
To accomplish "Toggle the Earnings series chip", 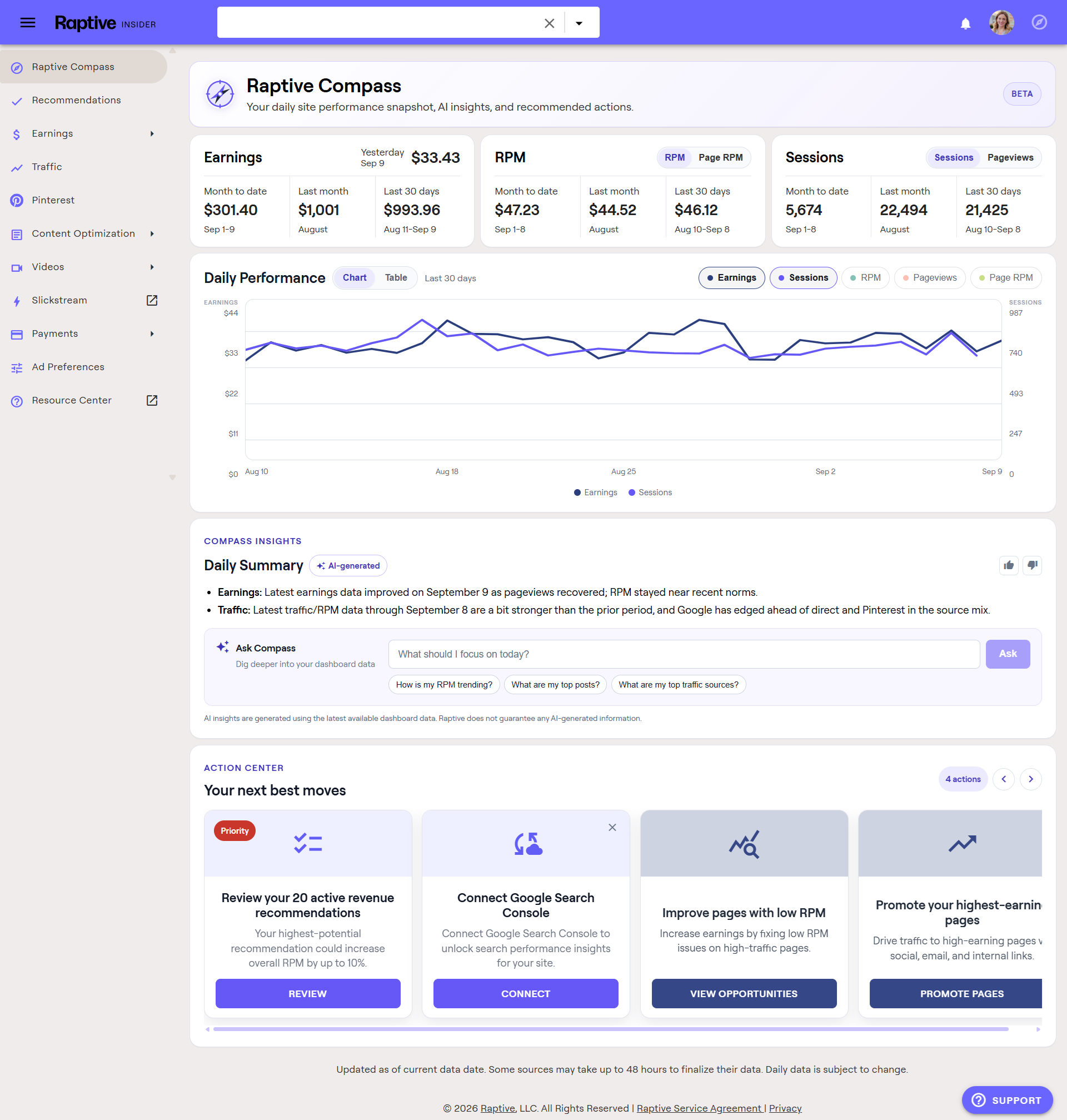I will [x=731, y=277].
